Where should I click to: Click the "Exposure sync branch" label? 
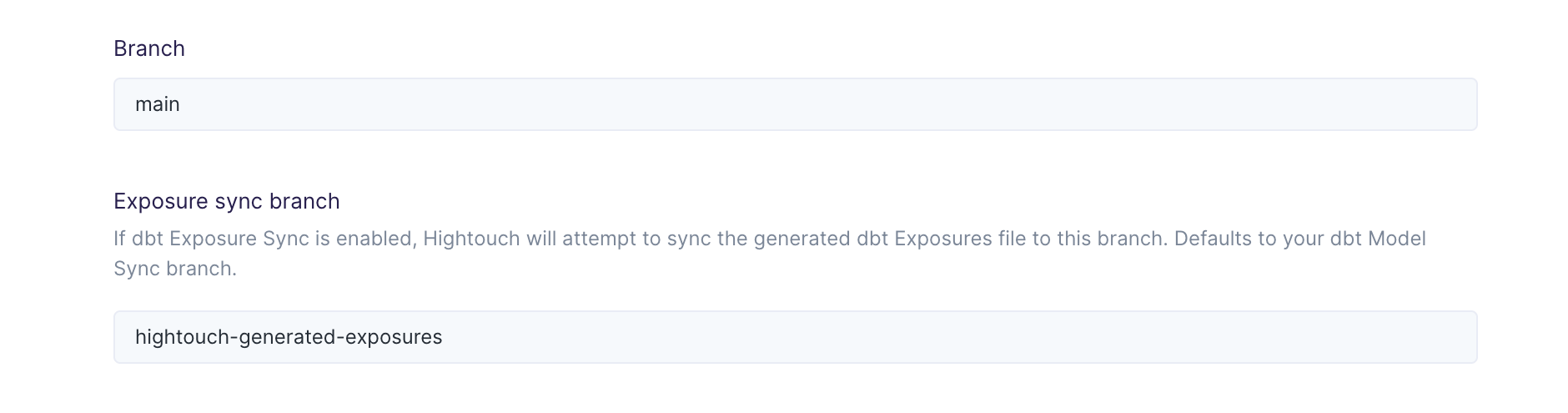(227, 201)
